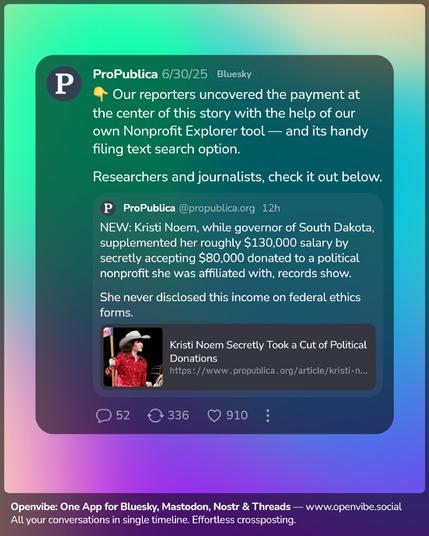Click the pointing-down hand emoji

pos(100,95)
